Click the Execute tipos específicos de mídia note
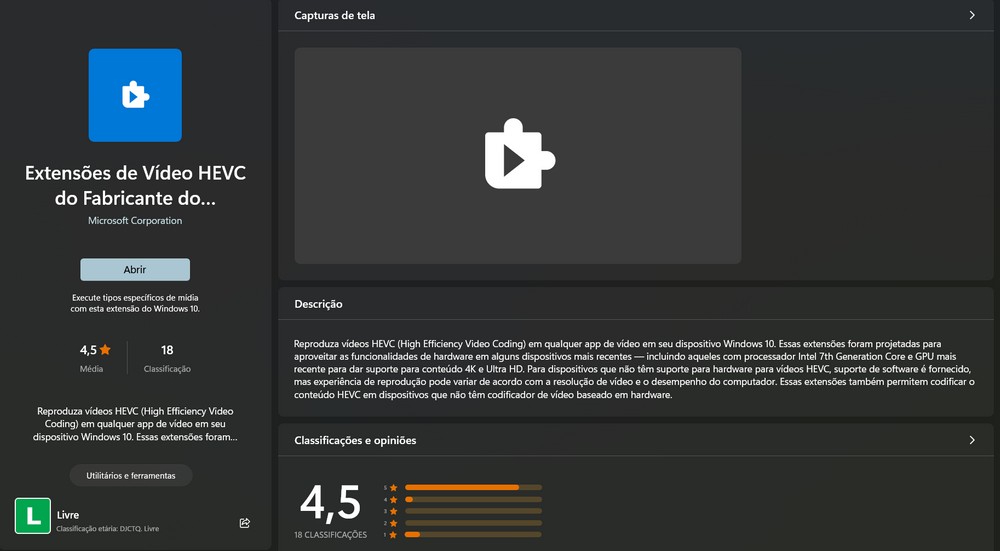Image resolution: width=1000 pixels, height=551 pixels. (135, 303)
